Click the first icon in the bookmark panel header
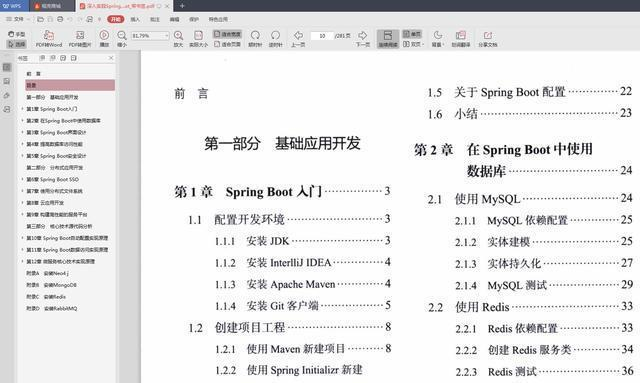The height and width of the screenshot is (383, 640). tap(42, 58)
